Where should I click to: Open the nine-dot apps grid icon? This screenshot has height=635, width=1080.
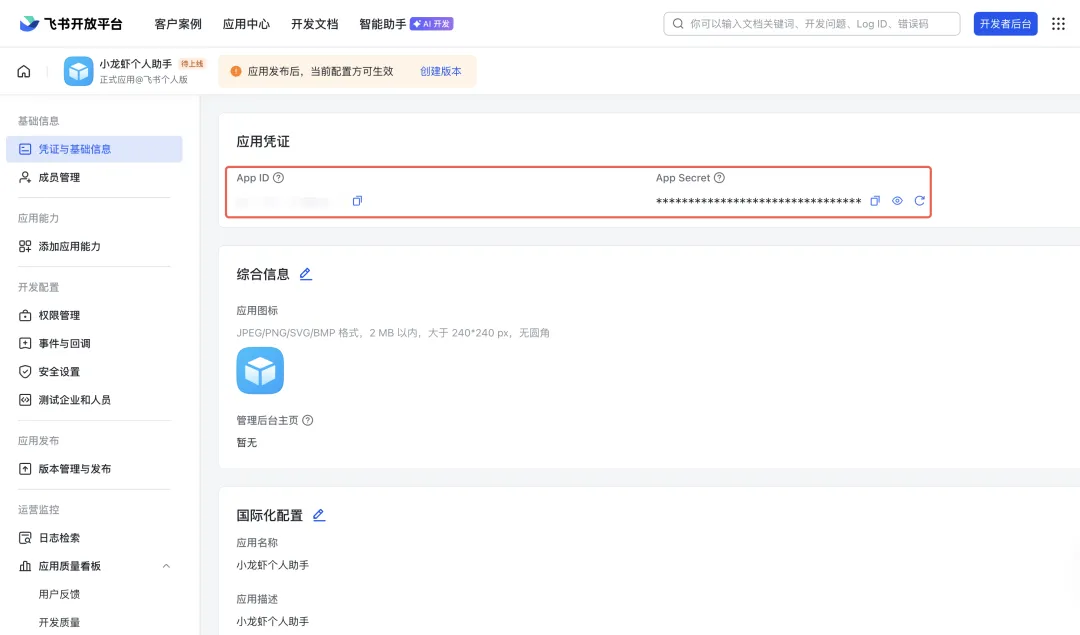(x=1058, y=24)
